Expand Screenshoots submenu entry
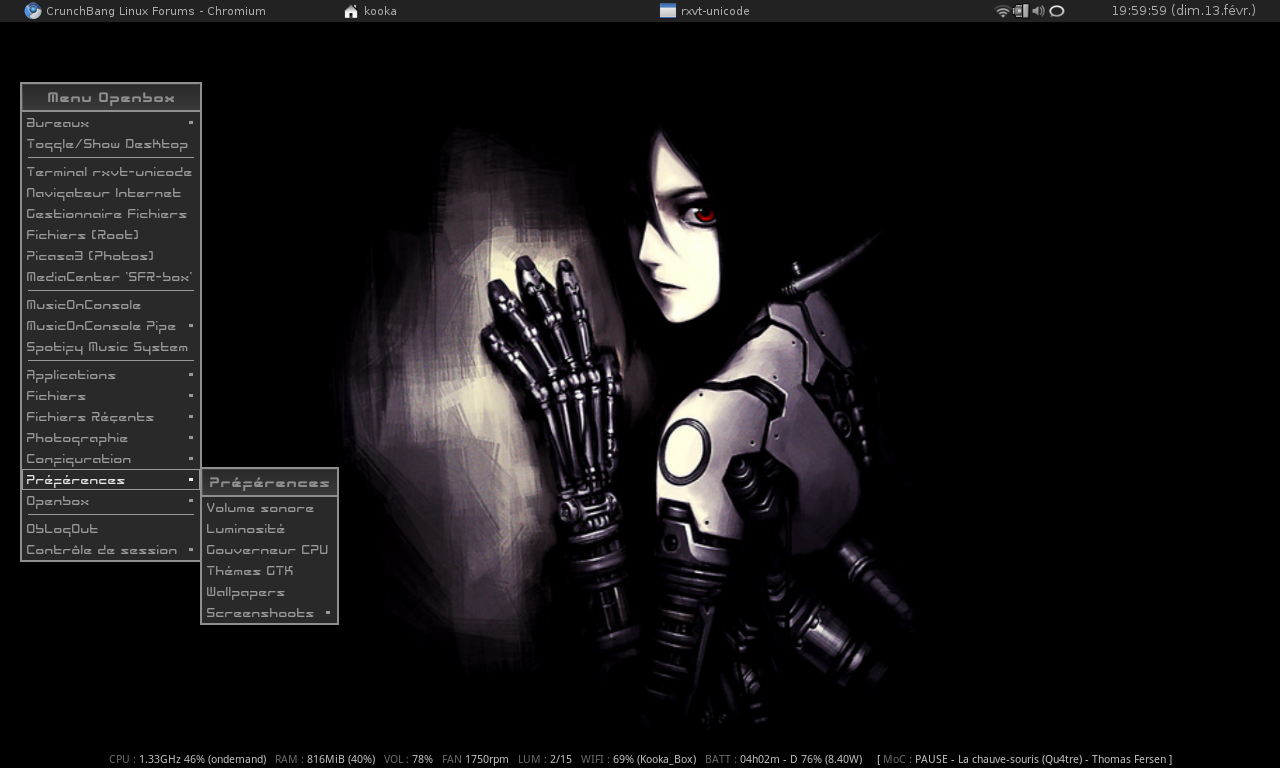This screenshot has height=768, width=1280. [270, 613]
